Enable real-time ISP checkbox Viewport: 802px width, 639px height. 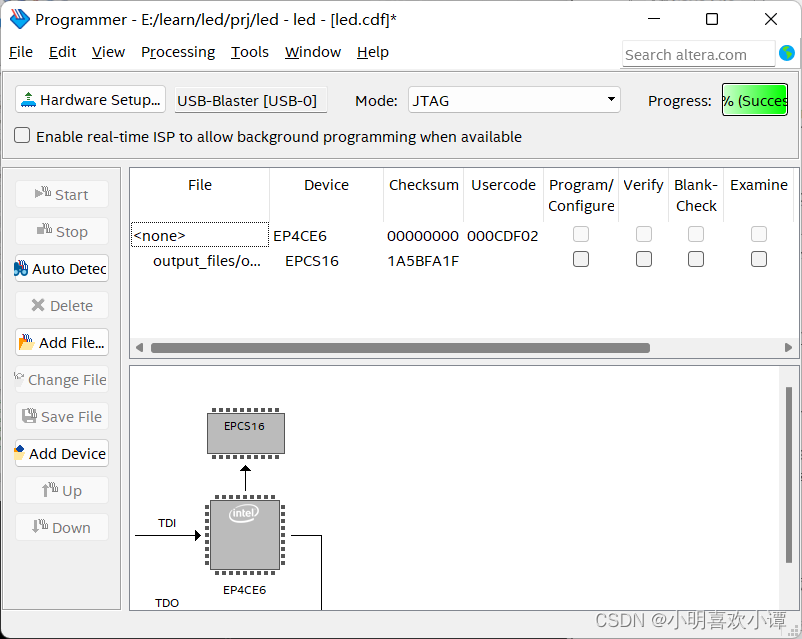22,136
